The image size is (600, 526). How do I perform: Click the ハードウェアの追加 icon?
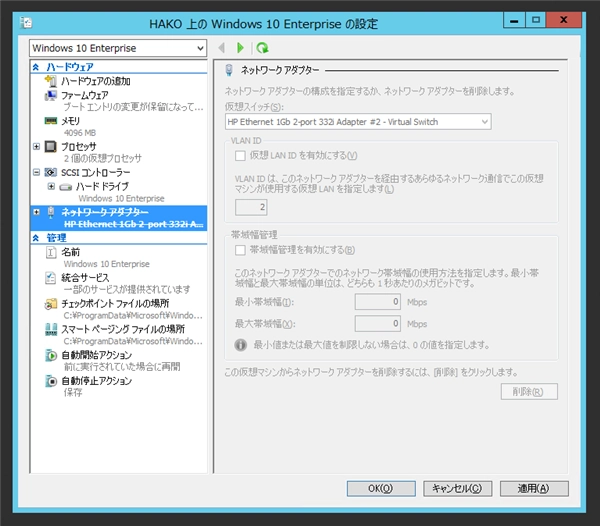point(51,81)
